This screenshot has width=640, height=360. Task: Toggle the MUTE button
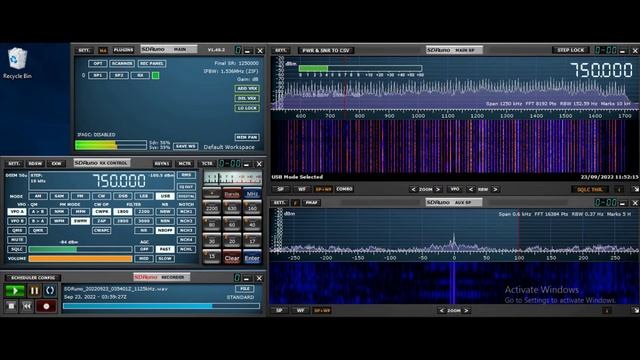coord(17,240)
